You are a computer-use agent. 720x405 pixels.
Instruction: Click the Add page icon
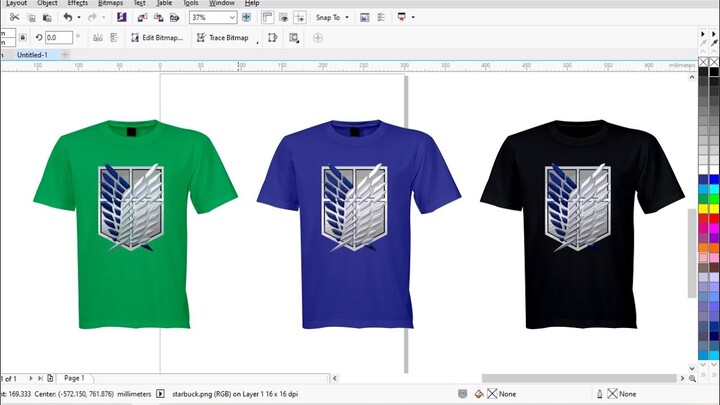[50, 378]
